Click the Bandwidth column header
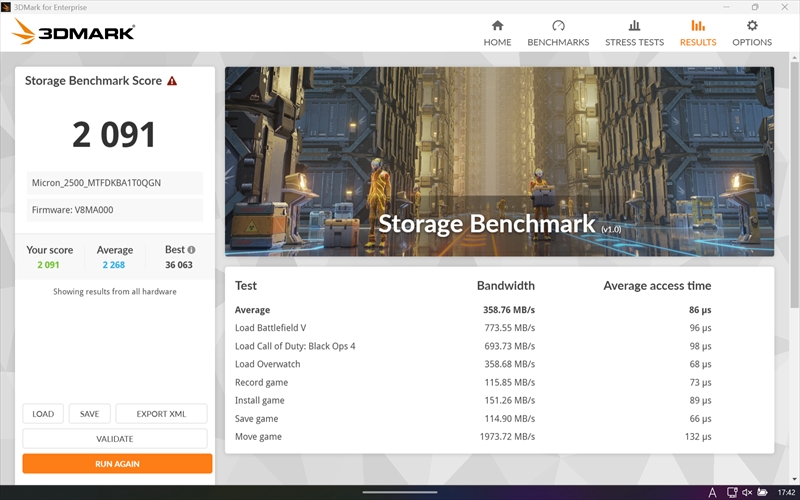 [506, 286]
